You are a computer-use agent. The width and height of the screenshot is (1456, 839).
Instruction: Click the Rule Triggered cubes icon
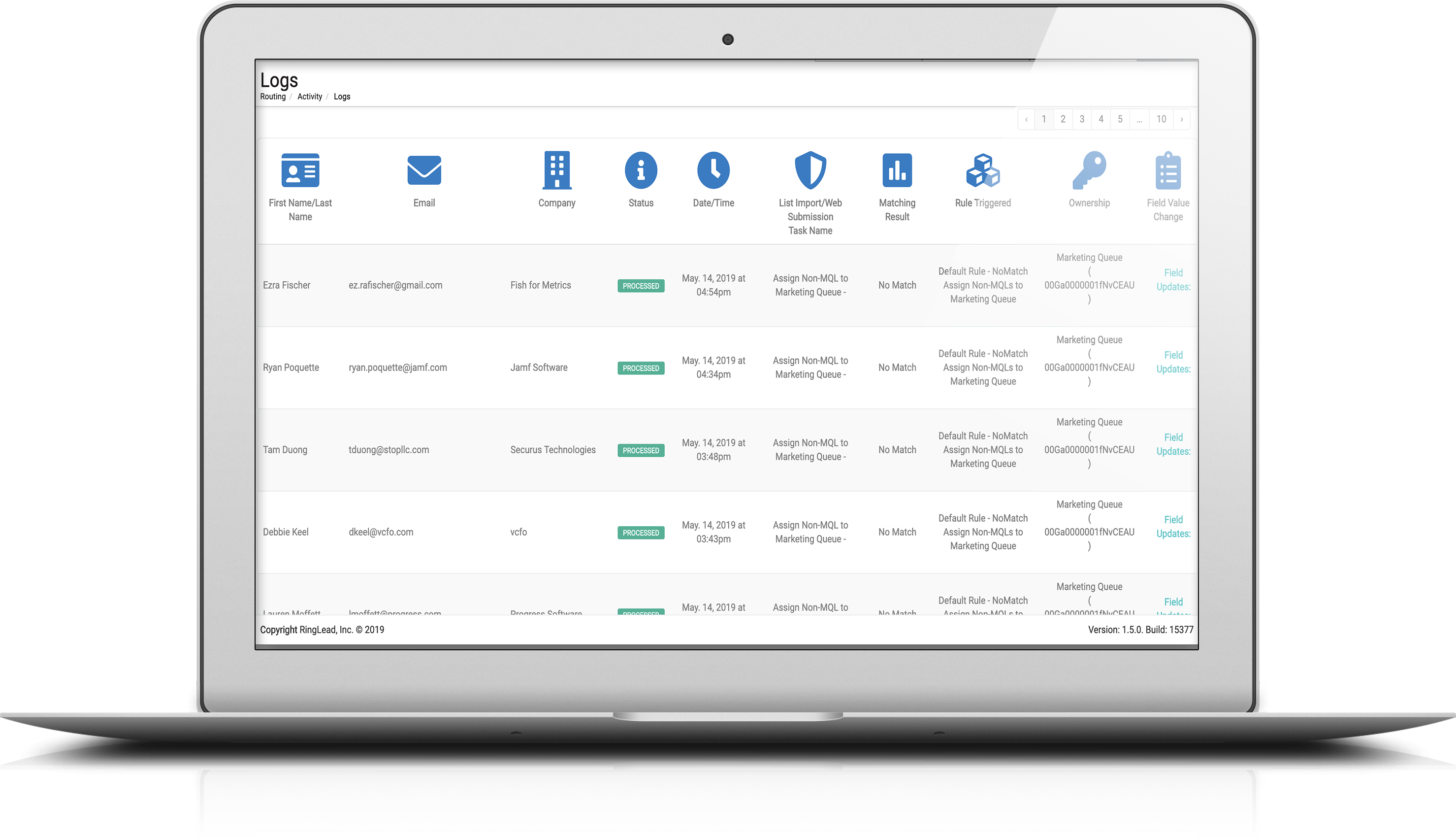pyautogui.click(x=983, y=170)
